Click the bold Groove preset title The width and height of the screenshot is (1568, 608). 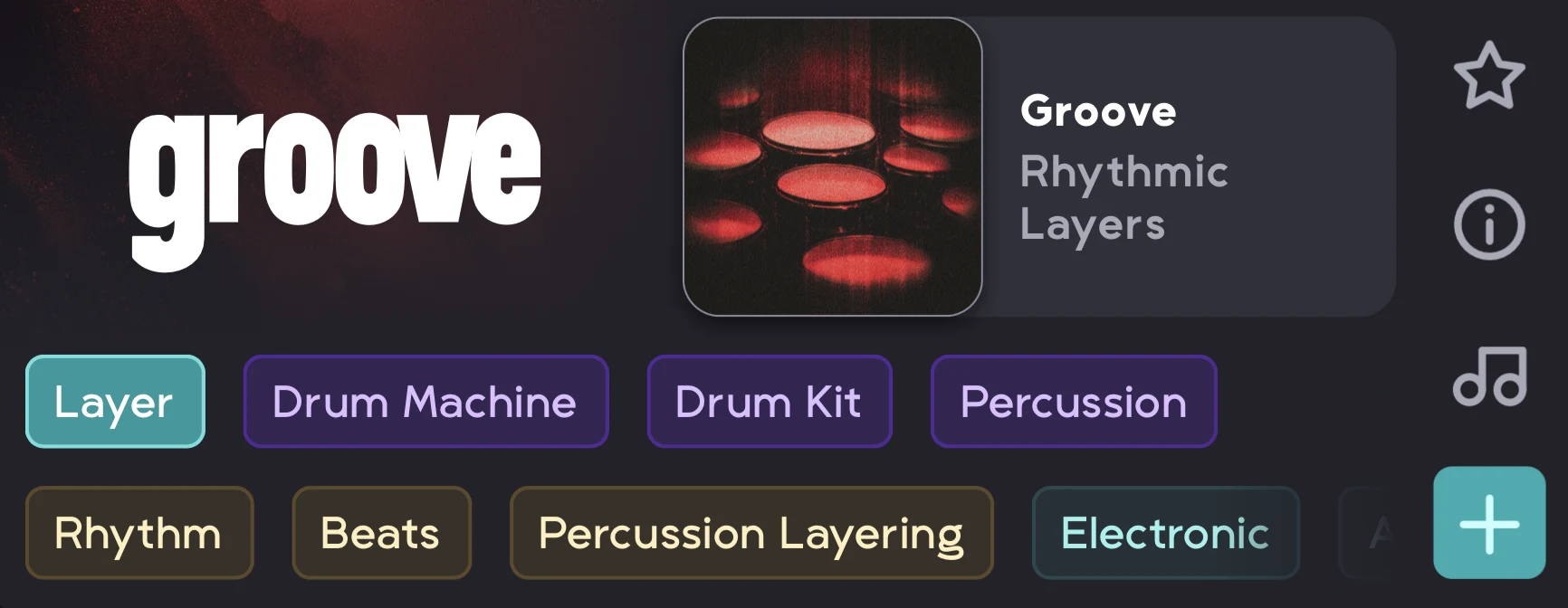[x=1098, y=111]
